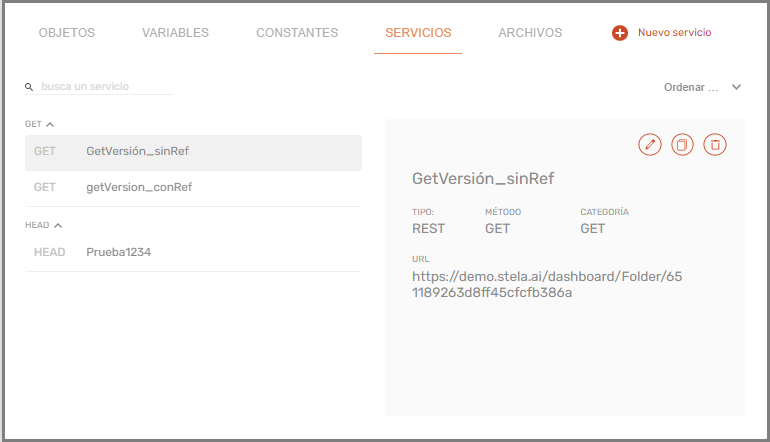Open the ARCHIVOS tab

(530, 32)
